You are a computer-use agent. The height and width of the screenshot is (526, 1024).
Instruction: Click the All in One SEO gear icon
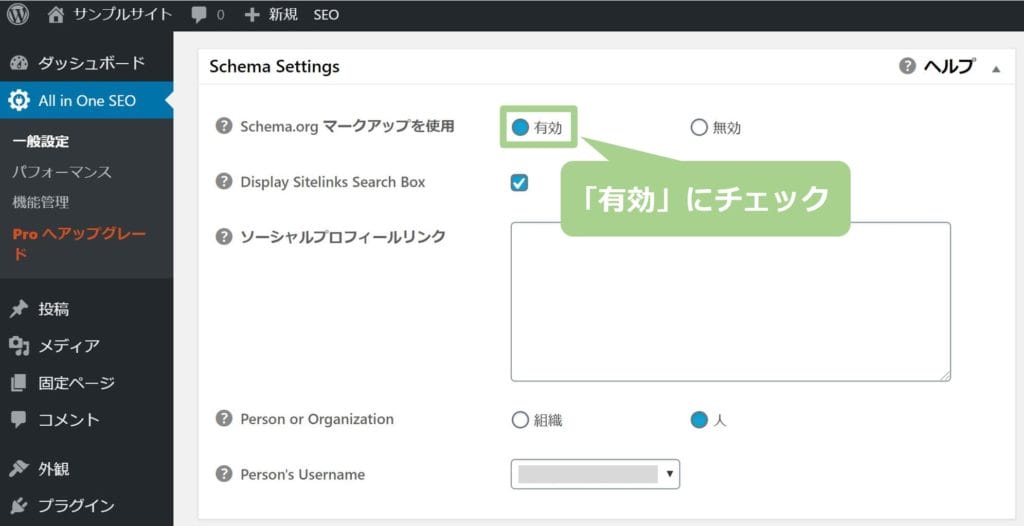coord(19,101)
